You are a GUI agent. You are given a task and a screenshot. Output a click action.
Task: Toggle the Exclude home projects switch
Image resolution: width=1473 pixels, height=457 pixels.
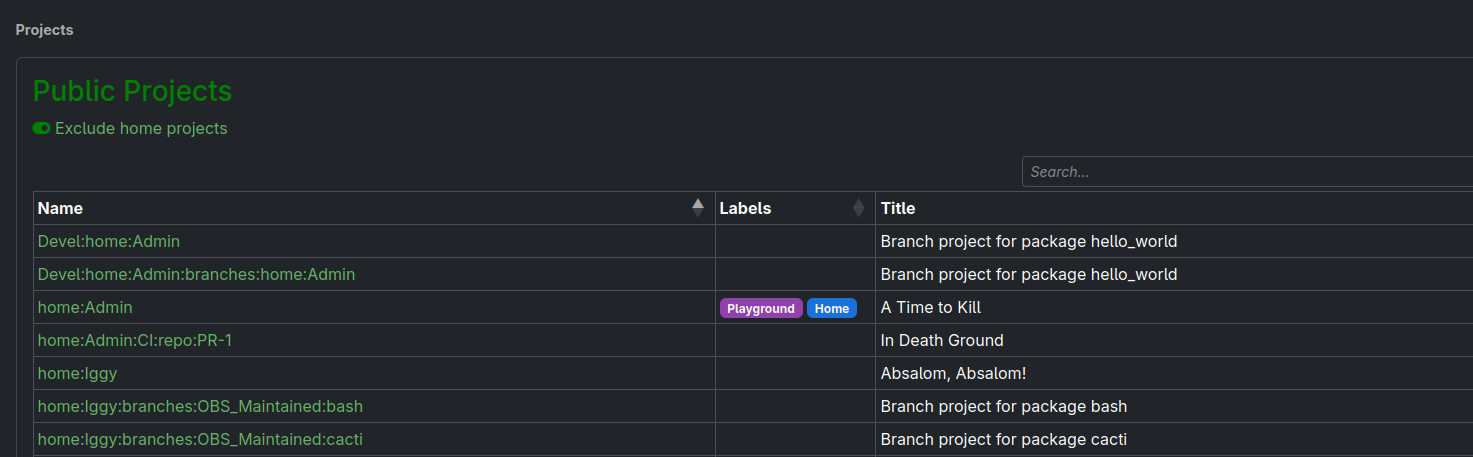click(41, 128)
